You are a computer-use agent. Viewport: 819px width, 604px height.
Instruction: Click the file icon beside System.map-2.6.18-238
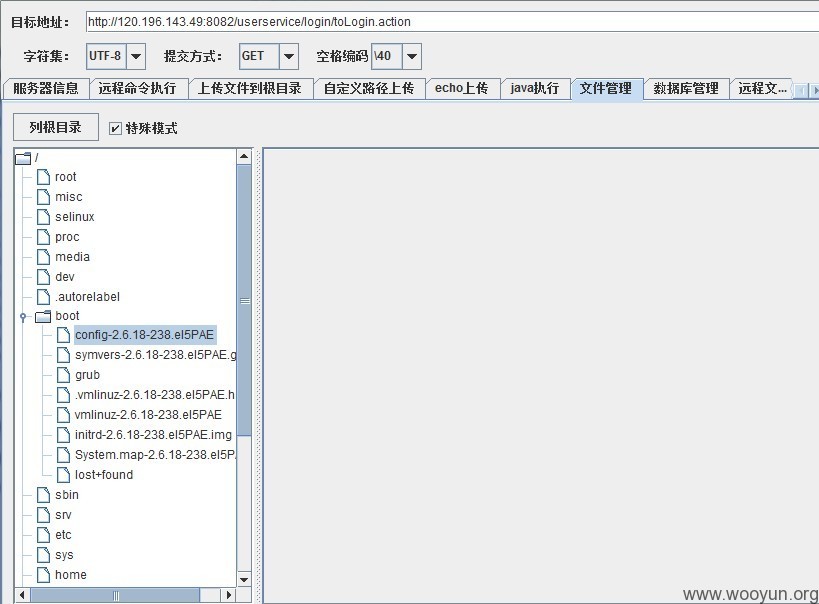63,455
